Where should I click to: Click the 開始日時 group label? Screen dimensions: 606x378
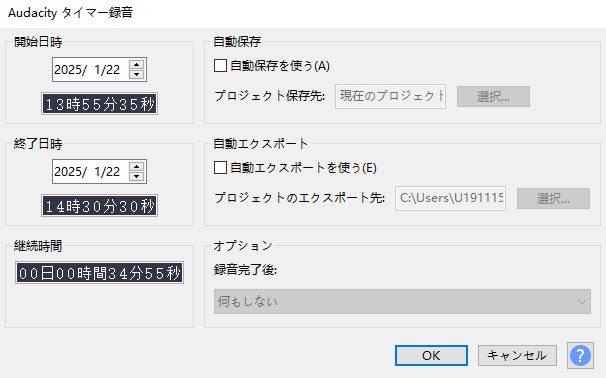(38, 42)
